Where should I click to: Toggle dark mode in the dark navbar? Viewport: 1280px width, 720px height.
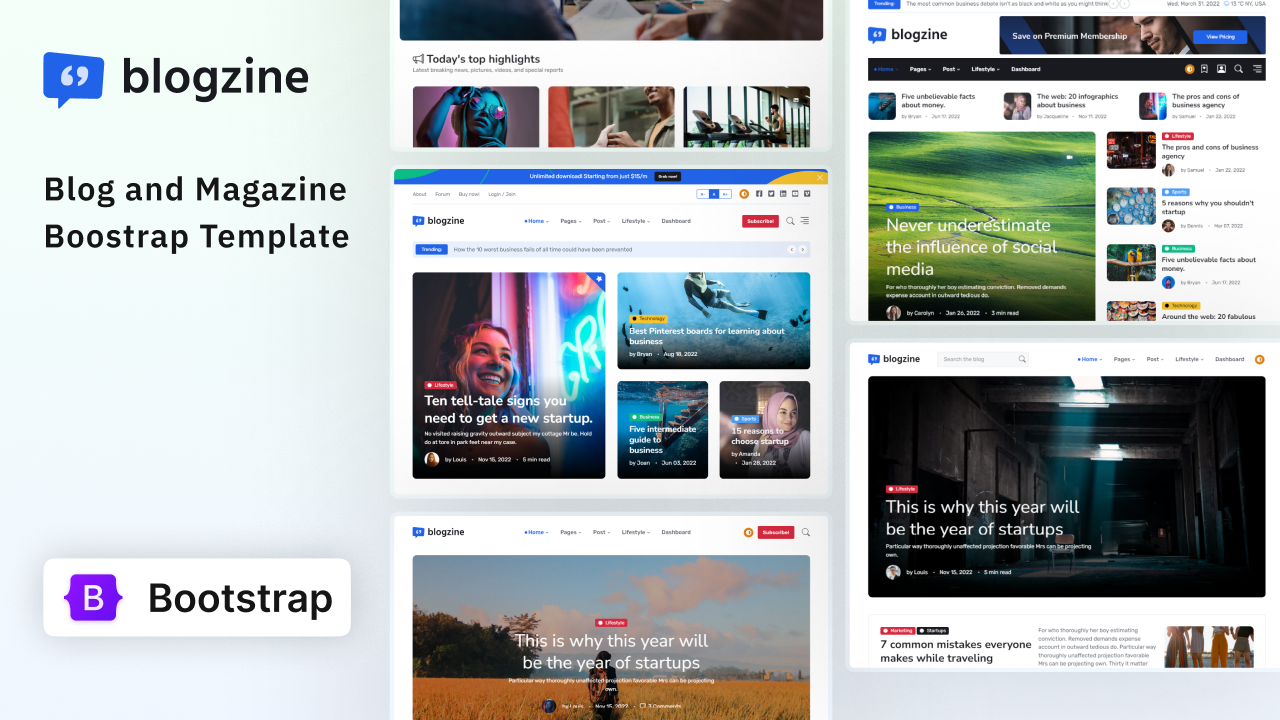[1190, 69]
